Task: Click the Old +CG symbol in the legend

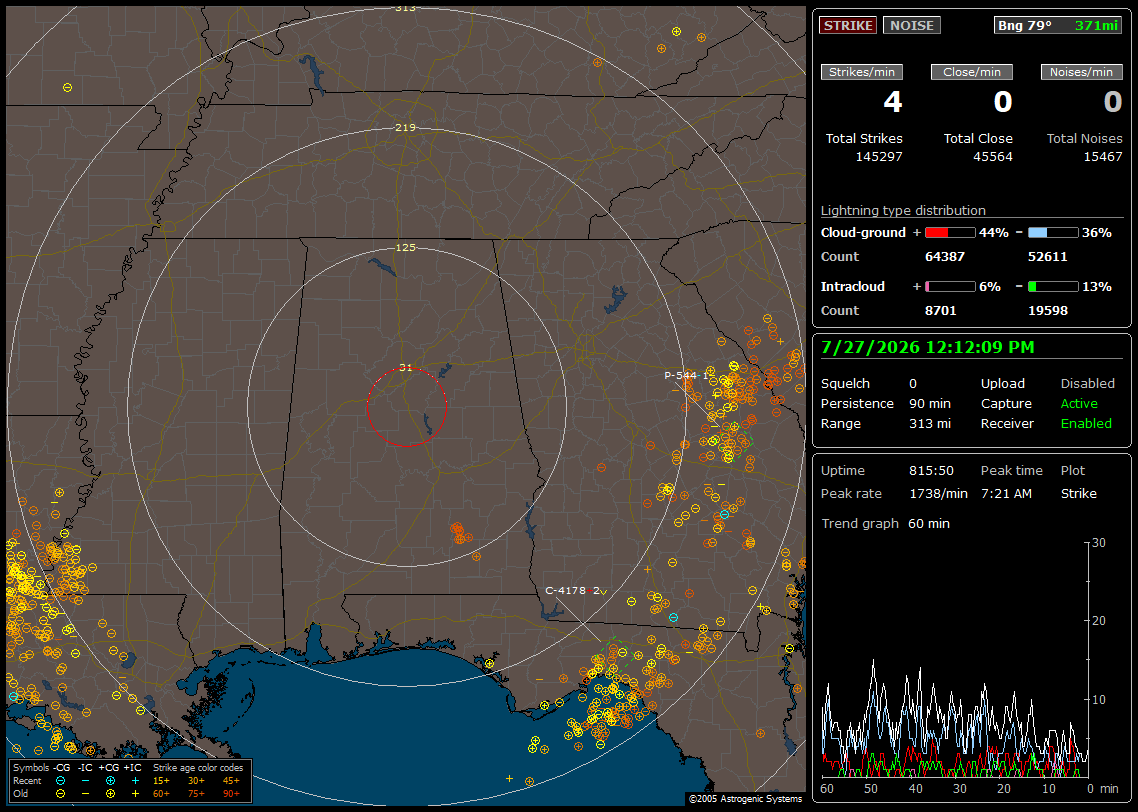Action: click(110, 793)
